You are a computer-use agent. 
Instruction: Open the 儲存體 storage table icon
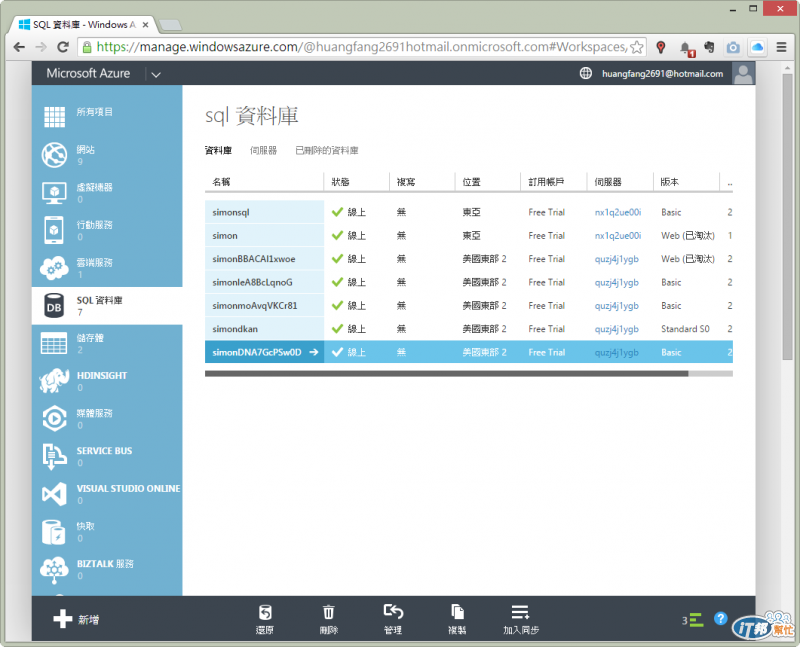coord(54,343)
